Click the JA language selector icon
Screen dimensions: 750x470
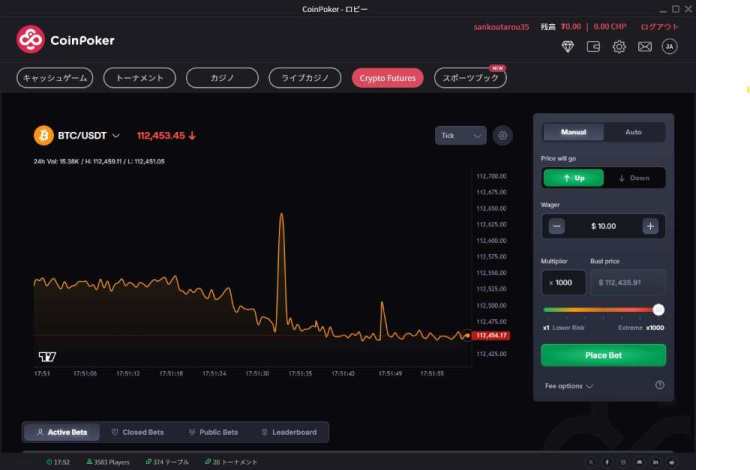pyautogui.click(x=670, y=47)
